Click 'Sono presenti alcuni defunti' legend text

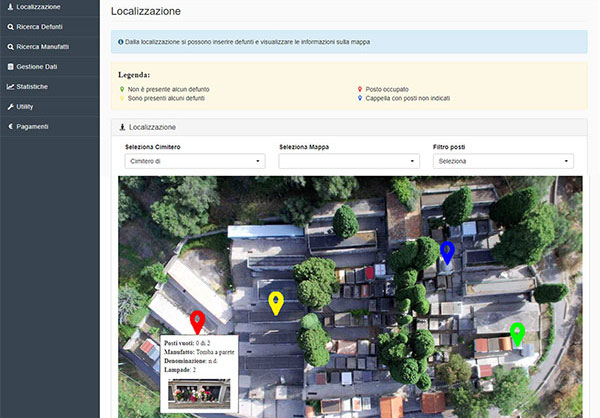coord(166,98)
